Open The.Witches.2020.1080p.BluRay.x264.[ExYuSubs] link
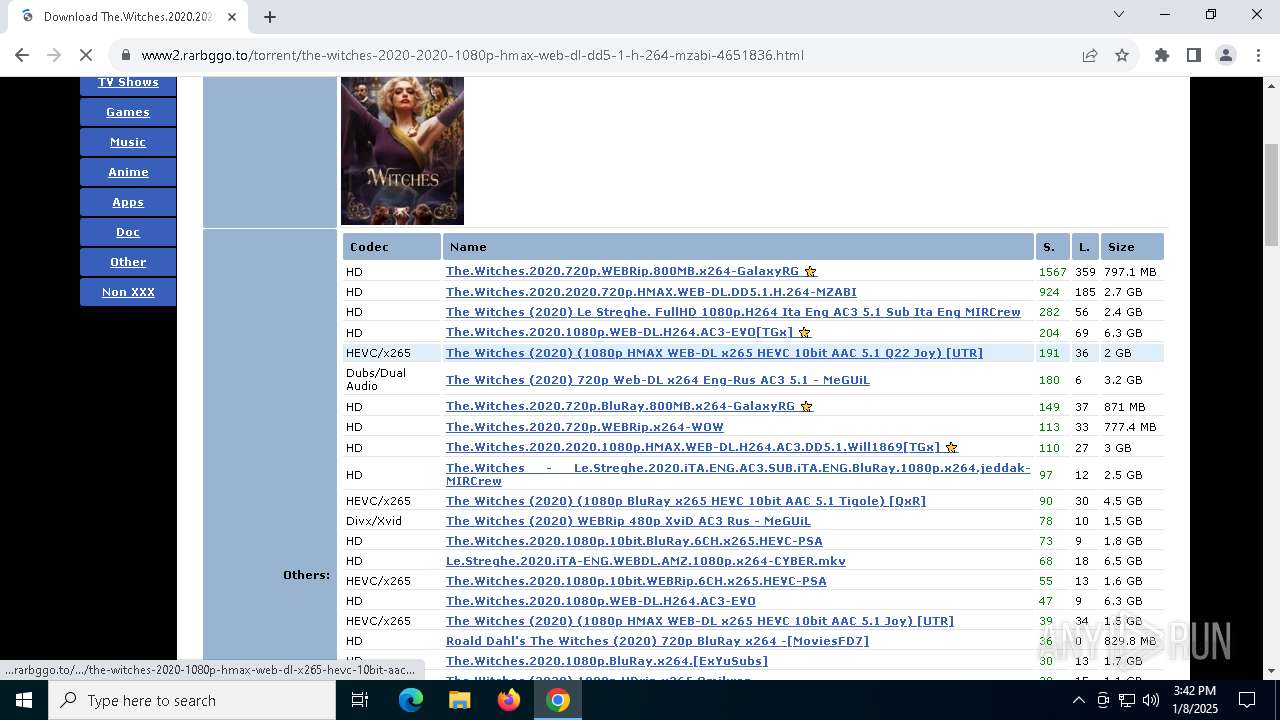 pyautogui.click(x=607, y=661)
